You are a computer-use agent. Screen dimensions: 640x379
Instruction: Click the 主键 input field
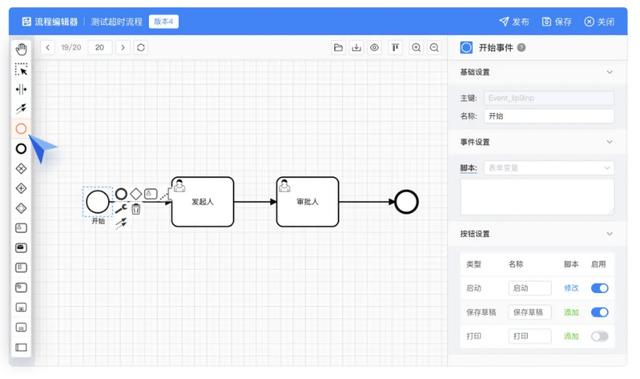click(549, 98)
